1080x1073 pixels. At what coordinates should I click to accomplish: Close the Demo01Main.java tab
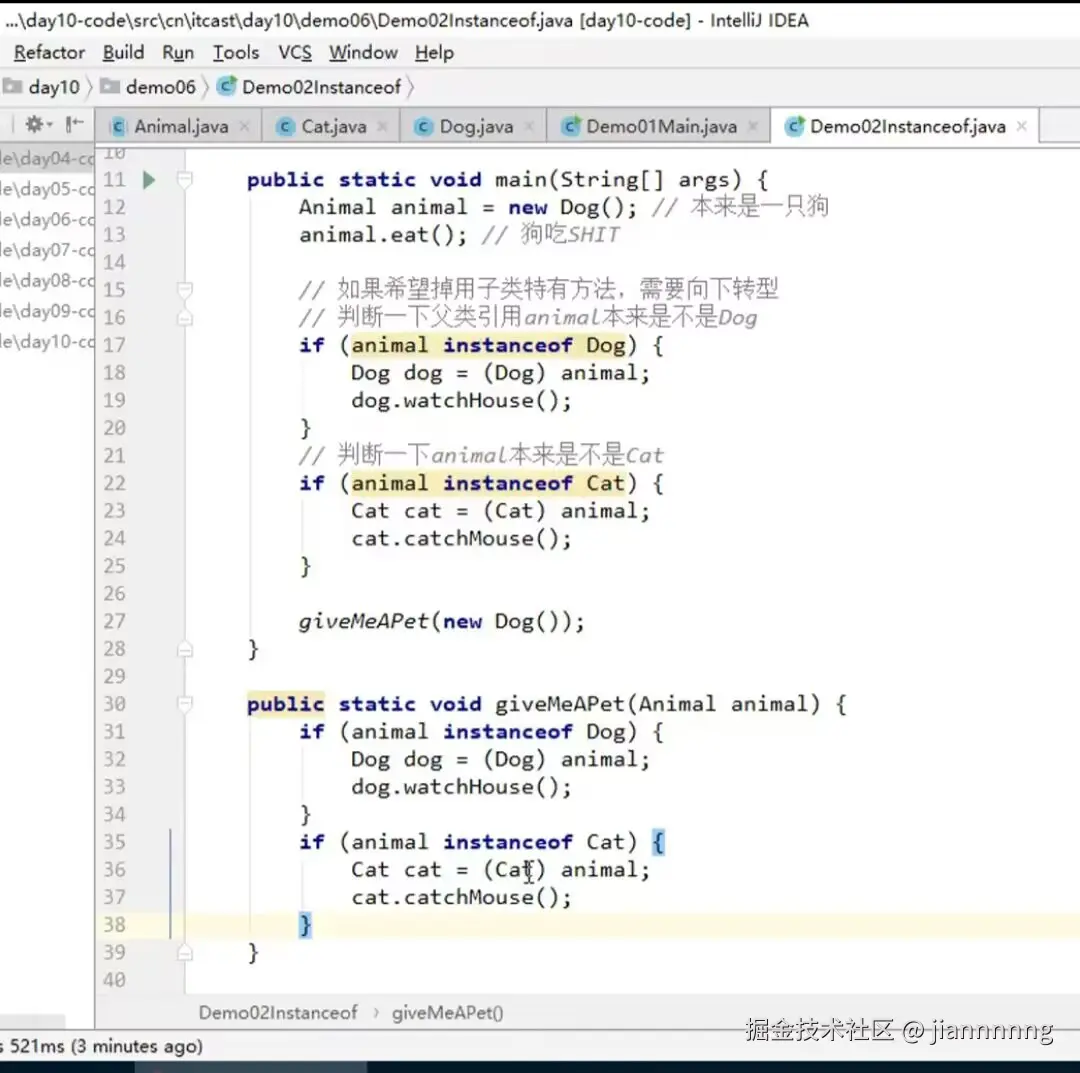tap(753, 127)
